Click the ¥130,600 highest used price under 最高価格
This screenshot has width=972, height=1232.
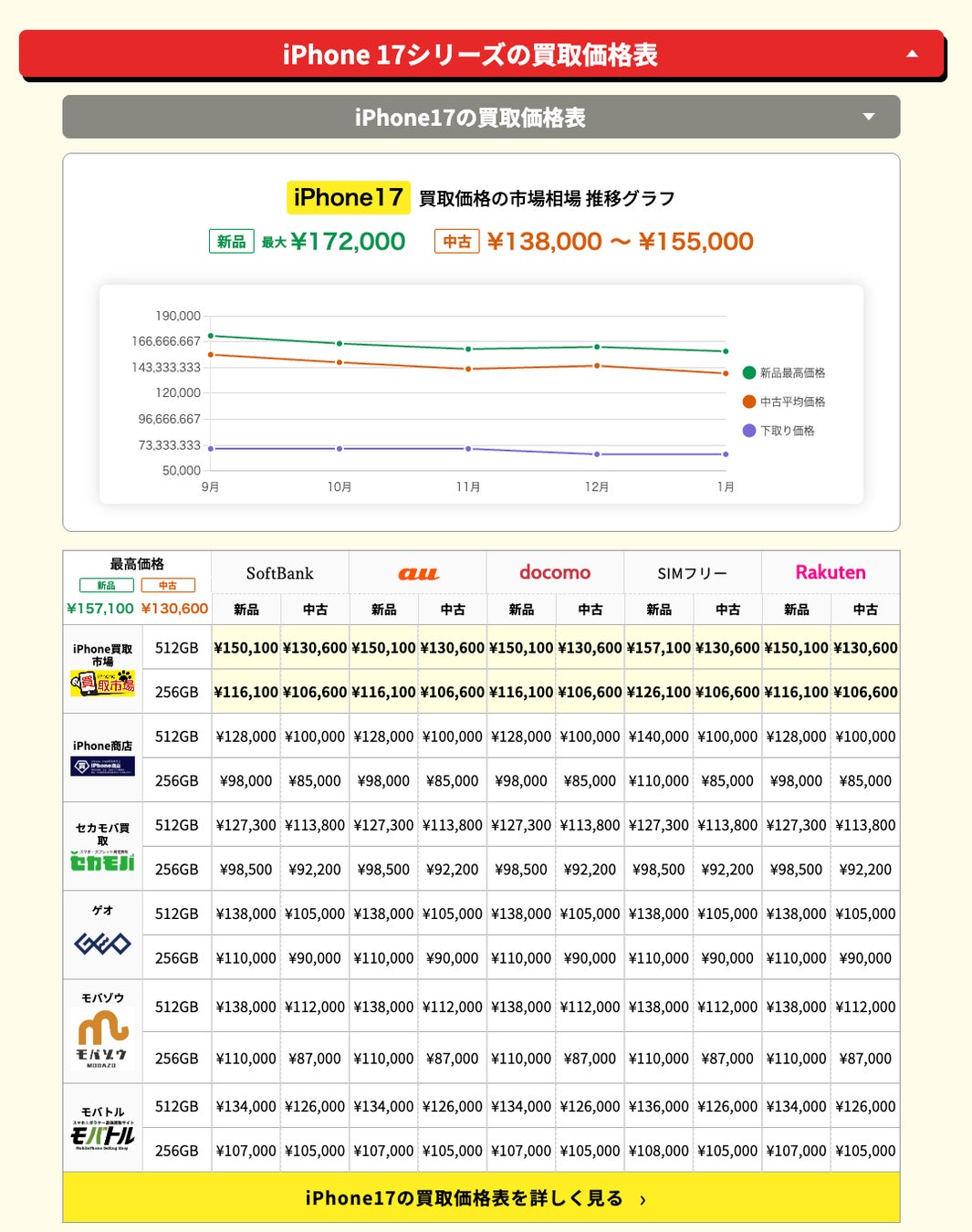[x=174, y=608]
